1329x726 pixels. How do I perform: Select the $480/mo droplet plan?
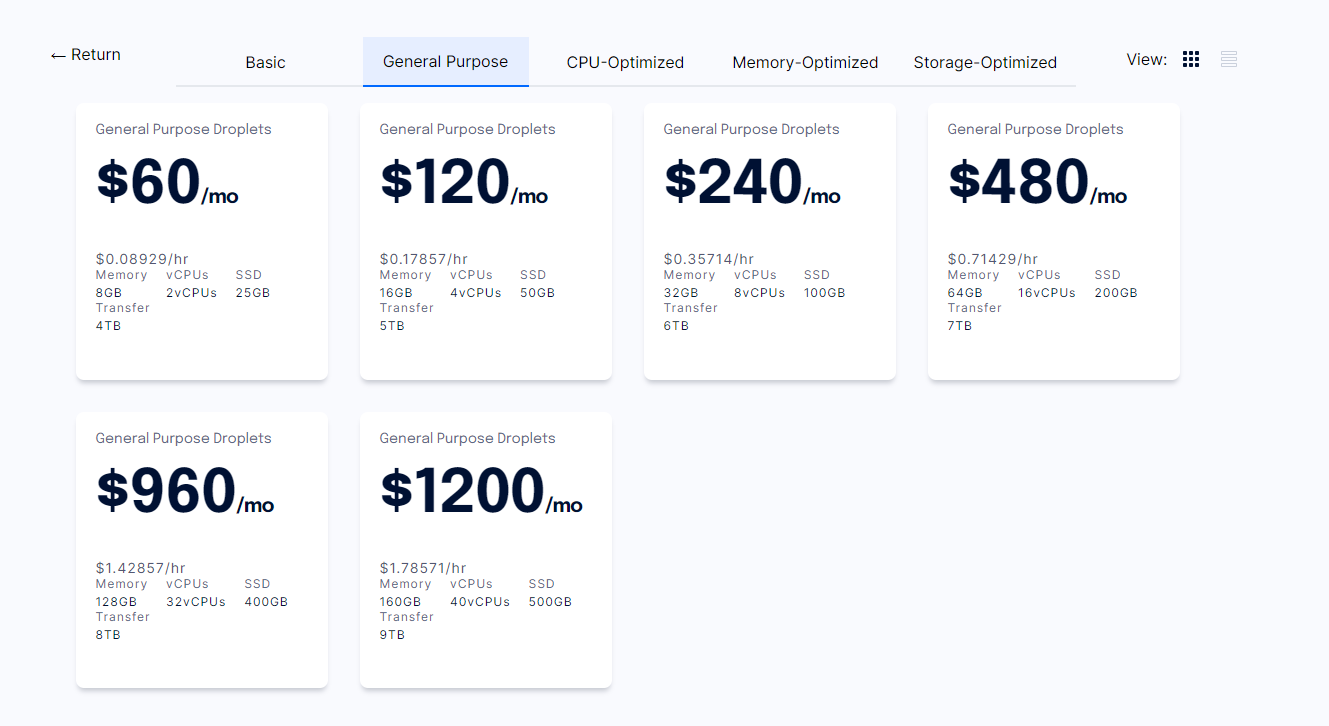[x=1054, y=241]
